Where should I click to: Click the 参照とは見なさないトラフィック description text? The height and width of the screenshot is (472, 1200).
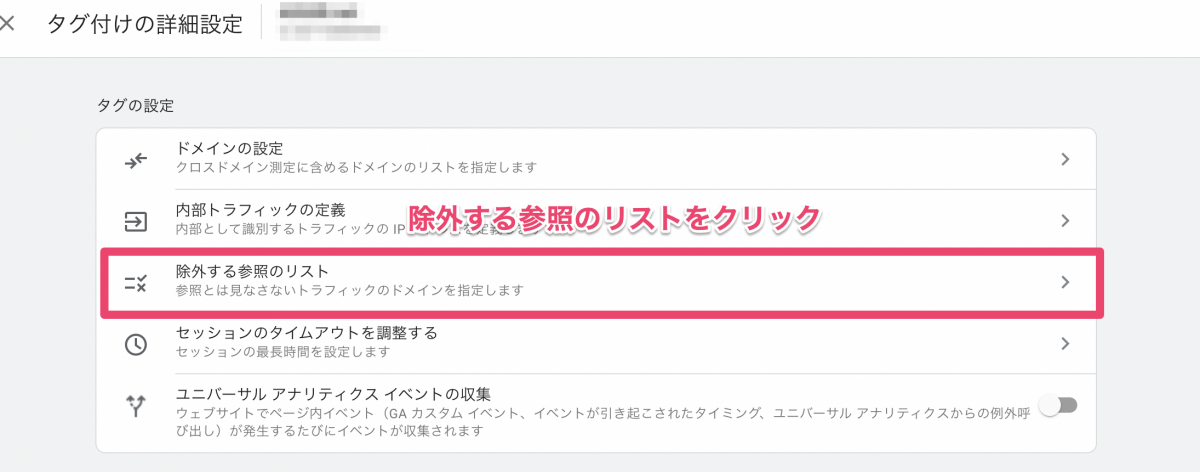click(x=349, y=290)
